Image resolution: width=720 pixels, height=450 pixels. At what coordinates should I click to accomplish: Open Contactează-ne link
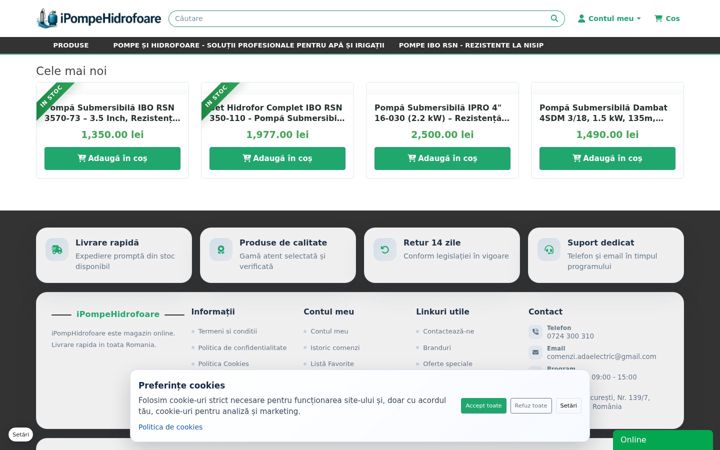pos(448,331)
